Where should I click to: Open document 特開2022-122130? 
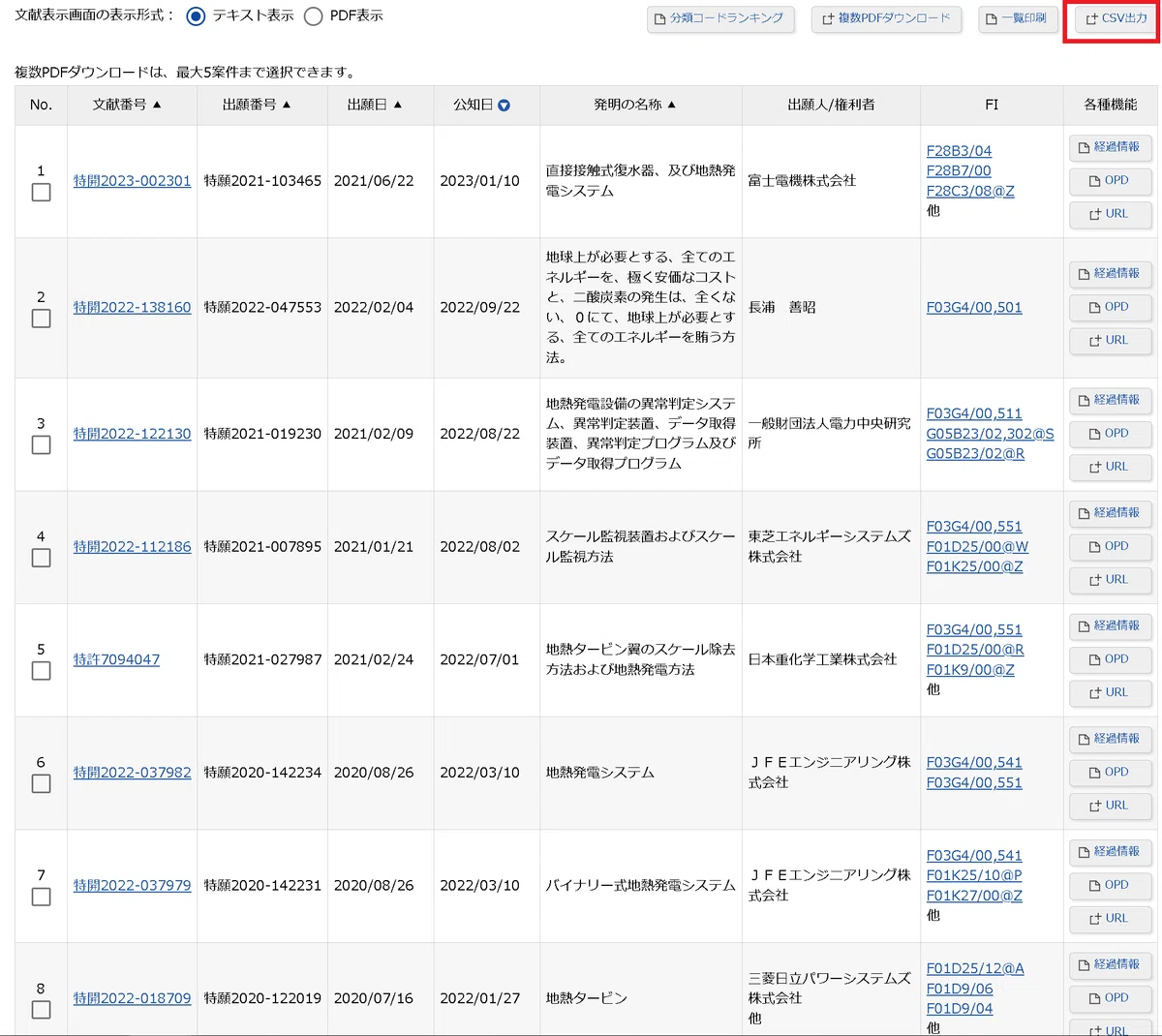[x=132, y=434]
